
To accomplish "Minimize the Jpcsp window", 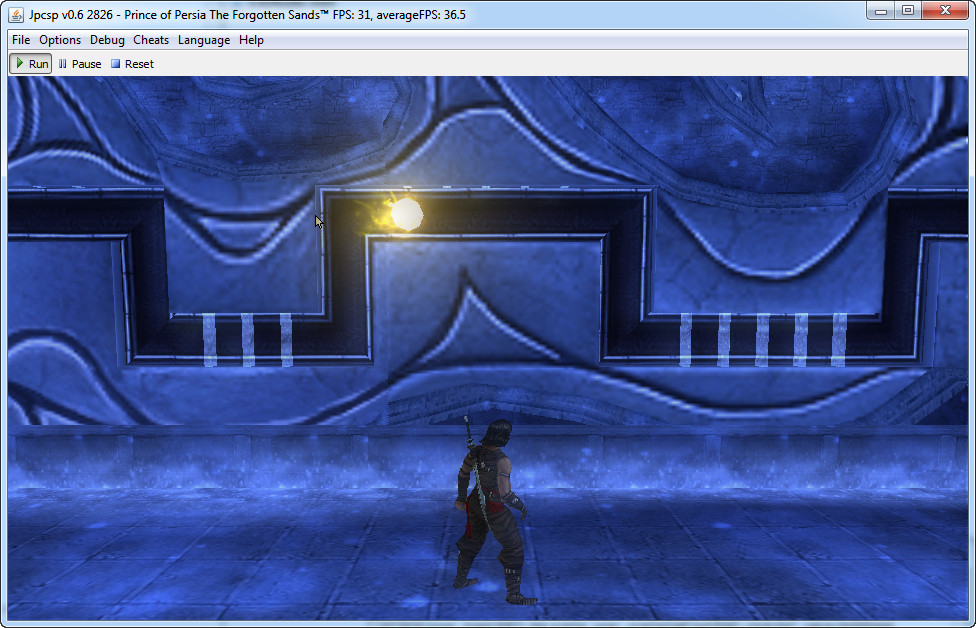I will coord(880,11).
